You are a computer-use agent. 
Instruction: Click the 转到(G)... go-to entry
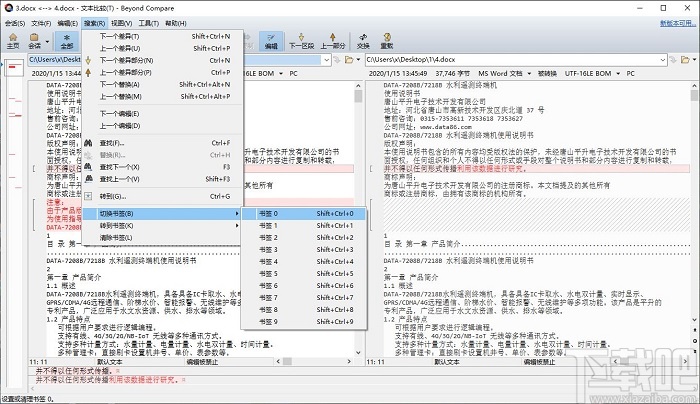(x=163, y=196)
